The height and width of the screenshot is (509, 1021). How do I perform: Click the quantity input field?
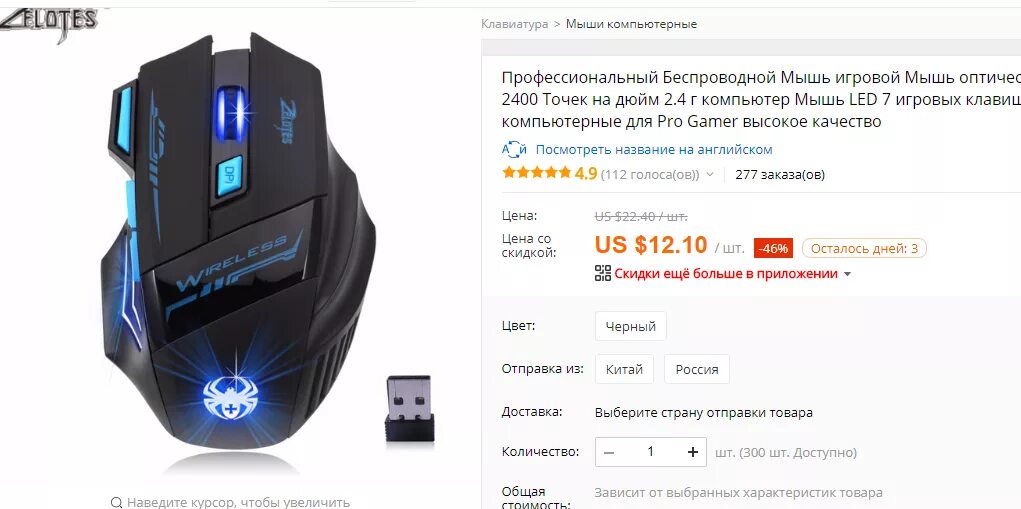(x=650, y=452)
